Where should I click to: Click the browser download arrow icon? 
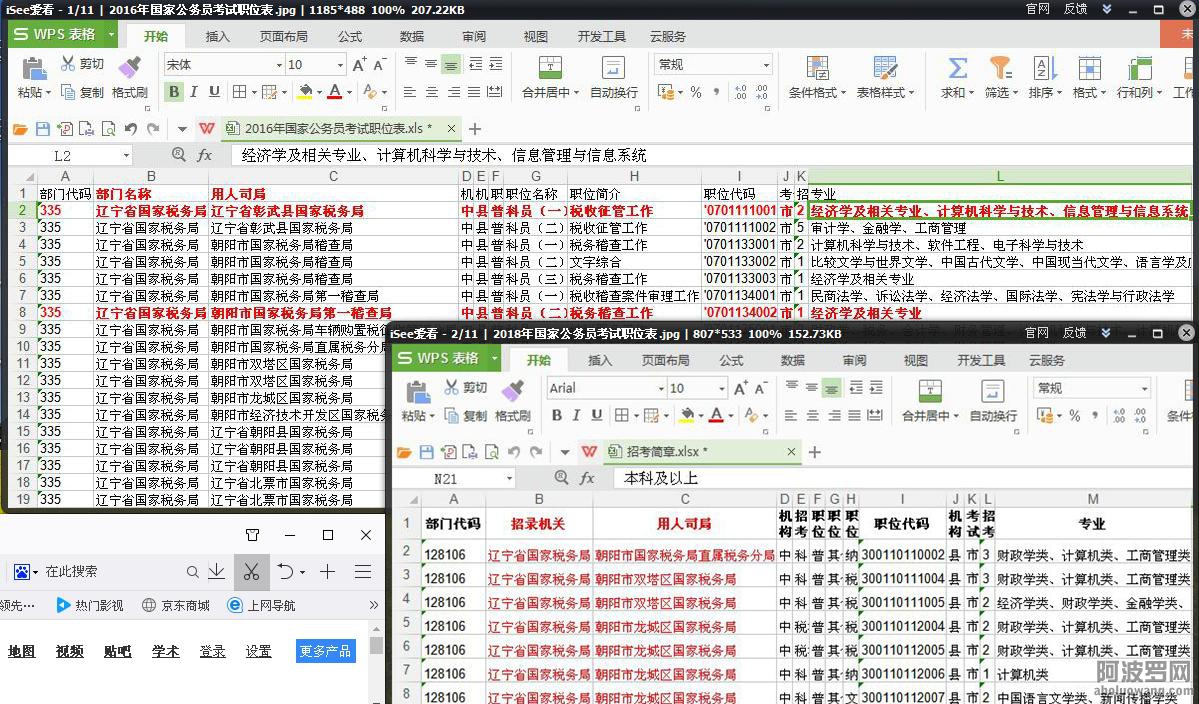pyautogui.click(x=216, y=572)
